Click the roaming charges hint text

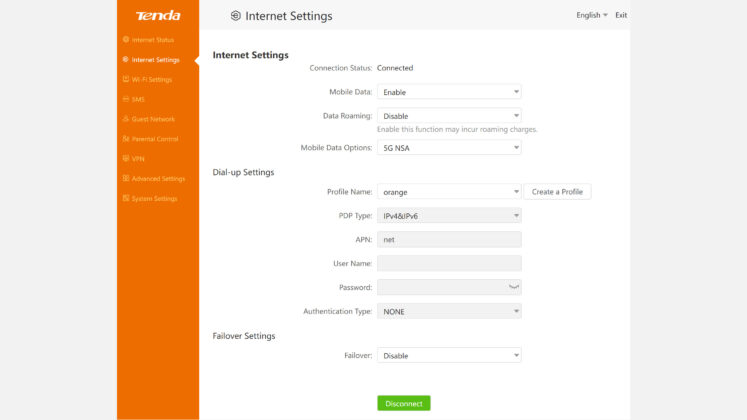[457, 130]
